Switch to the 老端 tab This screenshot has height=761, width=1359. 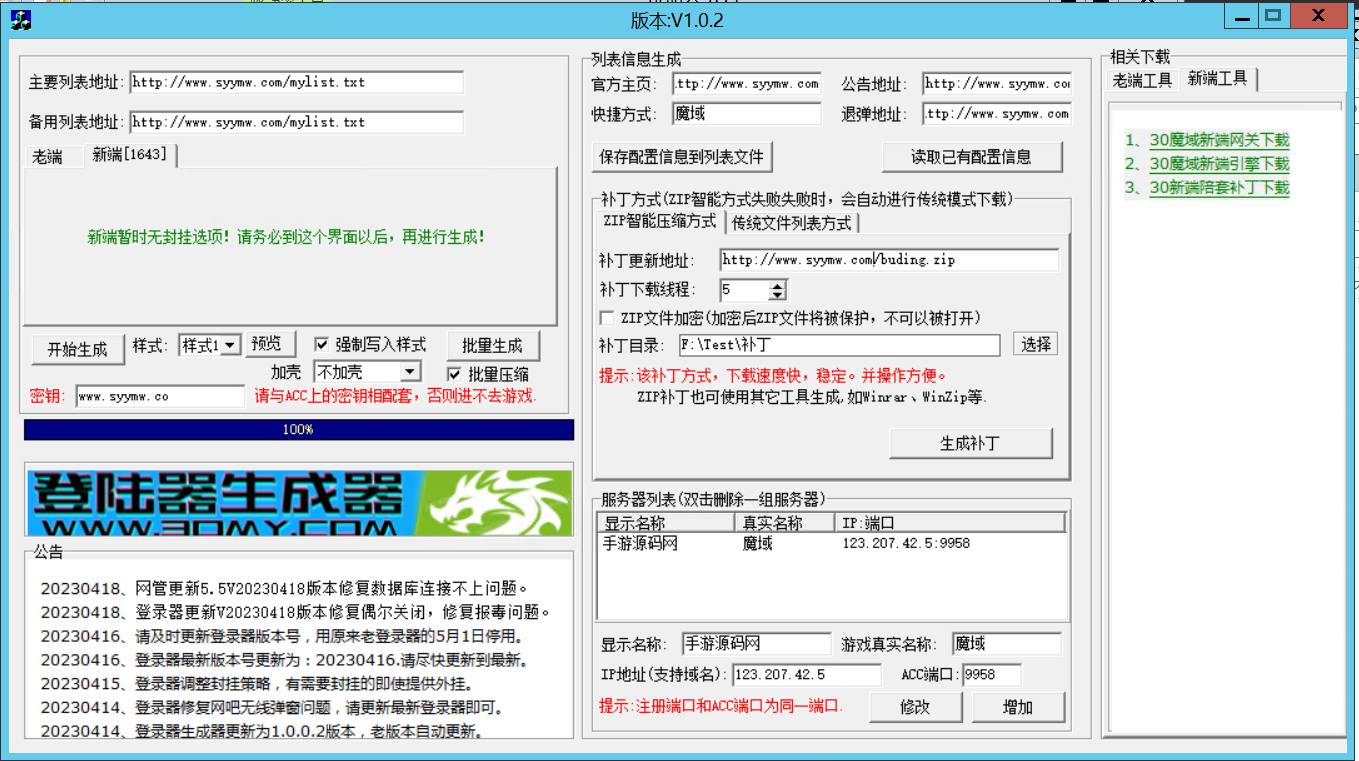(x=47, y=156)
